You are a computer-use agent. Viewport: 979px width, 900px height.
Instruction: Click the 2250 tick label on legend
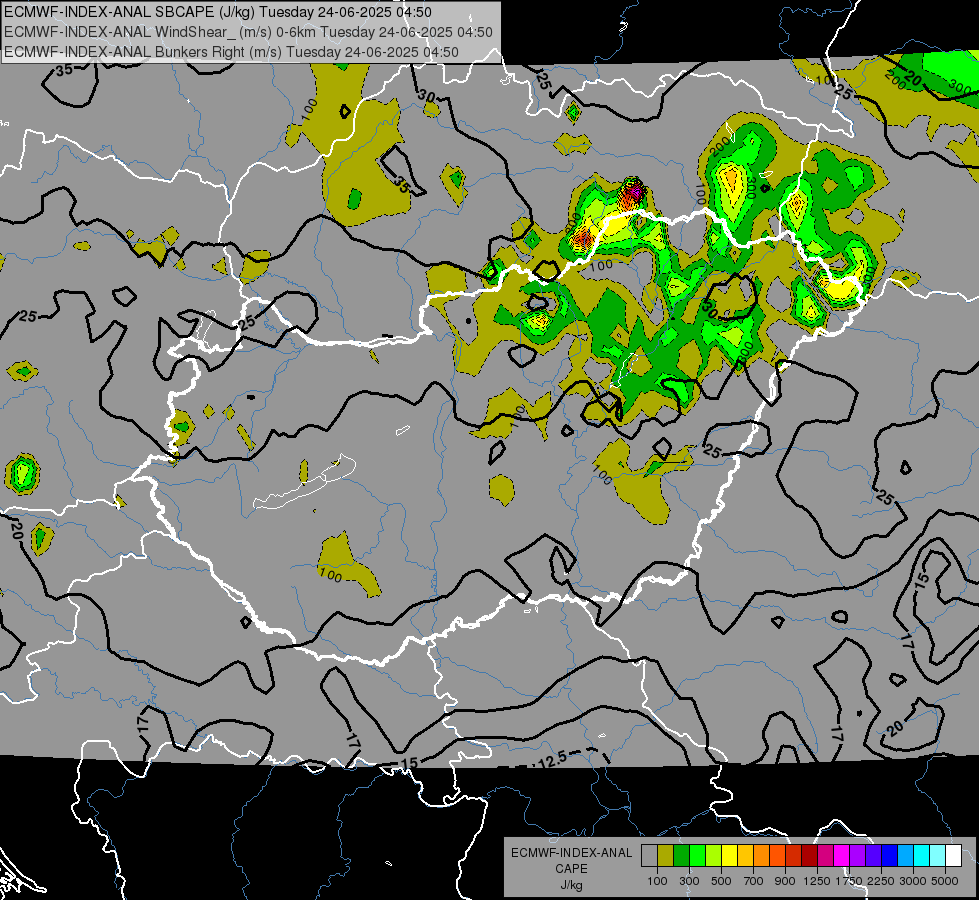(x=881, y=881)
